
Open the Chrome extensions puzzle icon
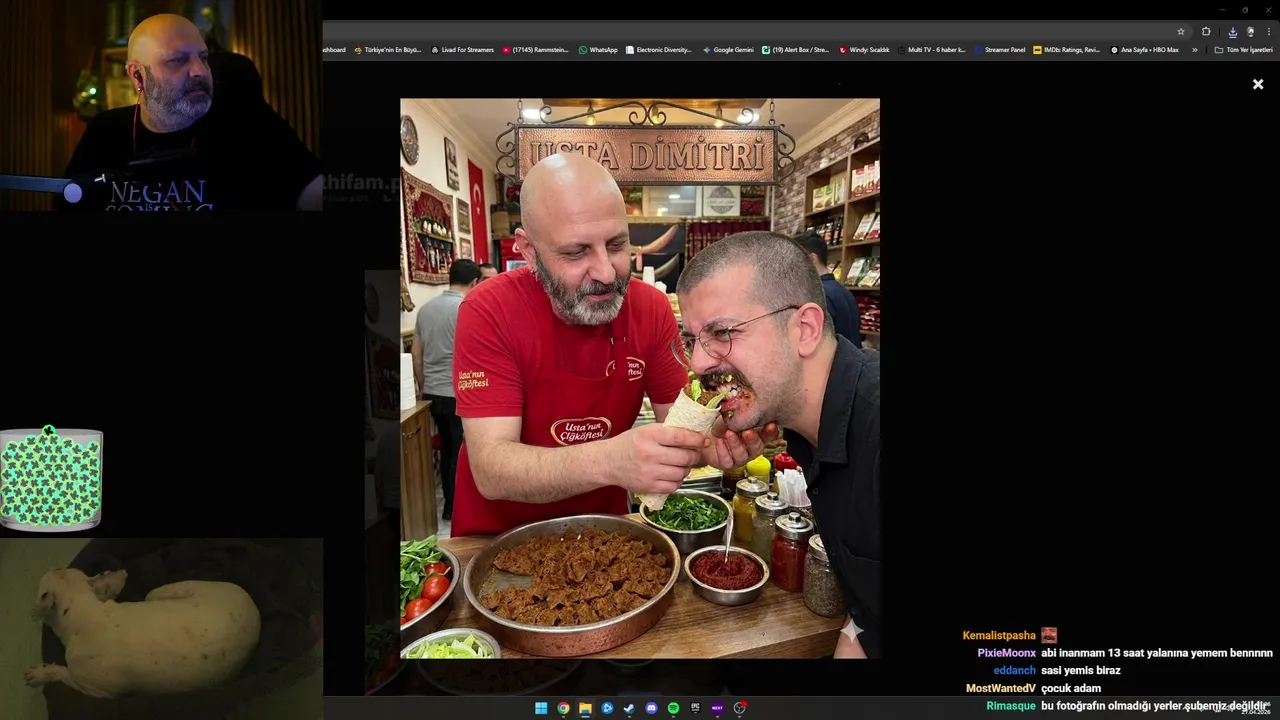(1206, 32)
